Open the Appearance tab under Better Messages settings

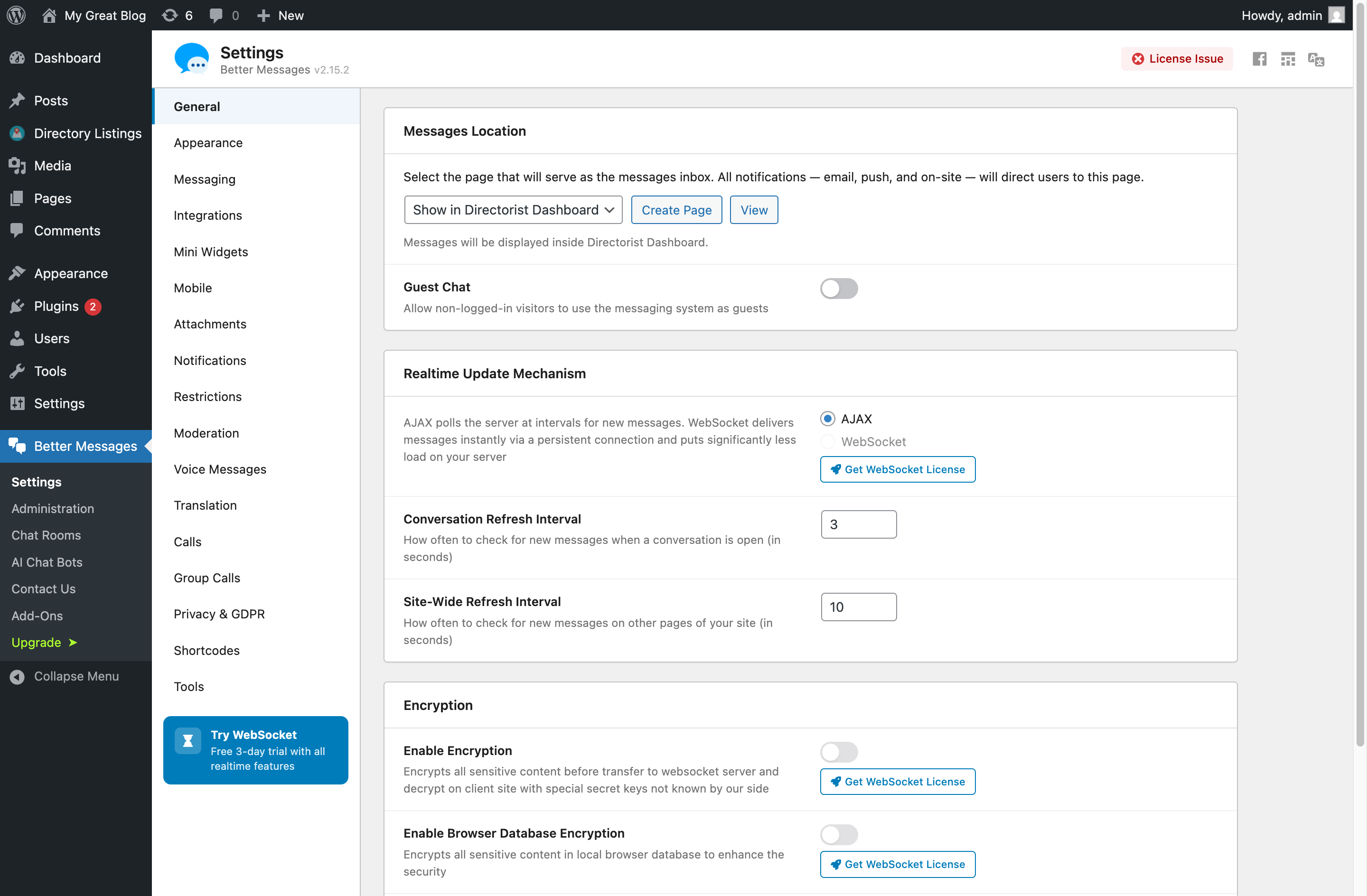tap(256, 142)
